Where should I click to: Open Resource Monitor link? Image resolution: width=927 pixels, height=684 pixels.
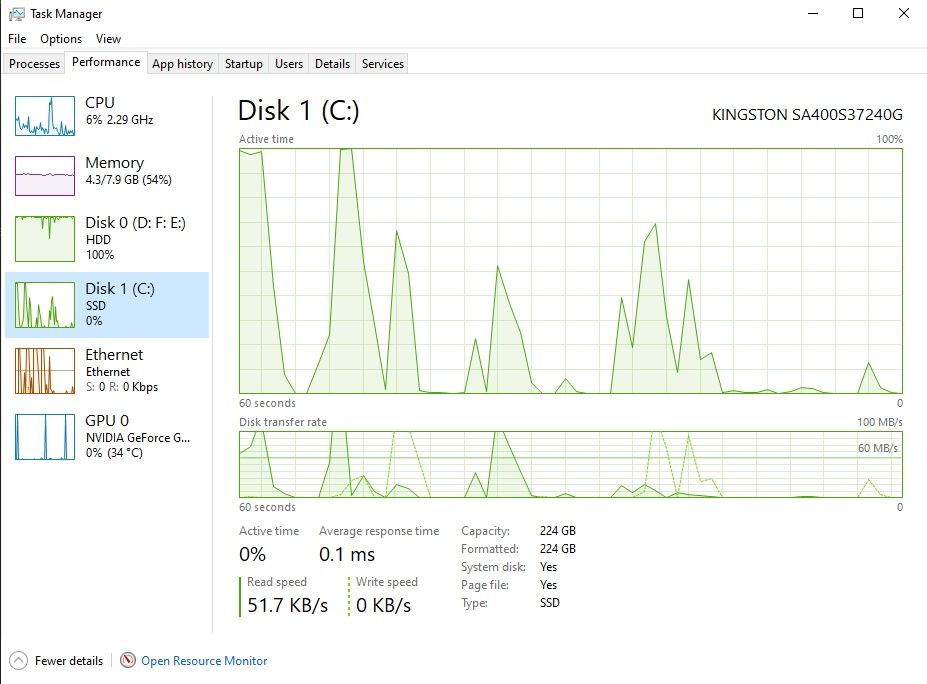tap(204, 660)
